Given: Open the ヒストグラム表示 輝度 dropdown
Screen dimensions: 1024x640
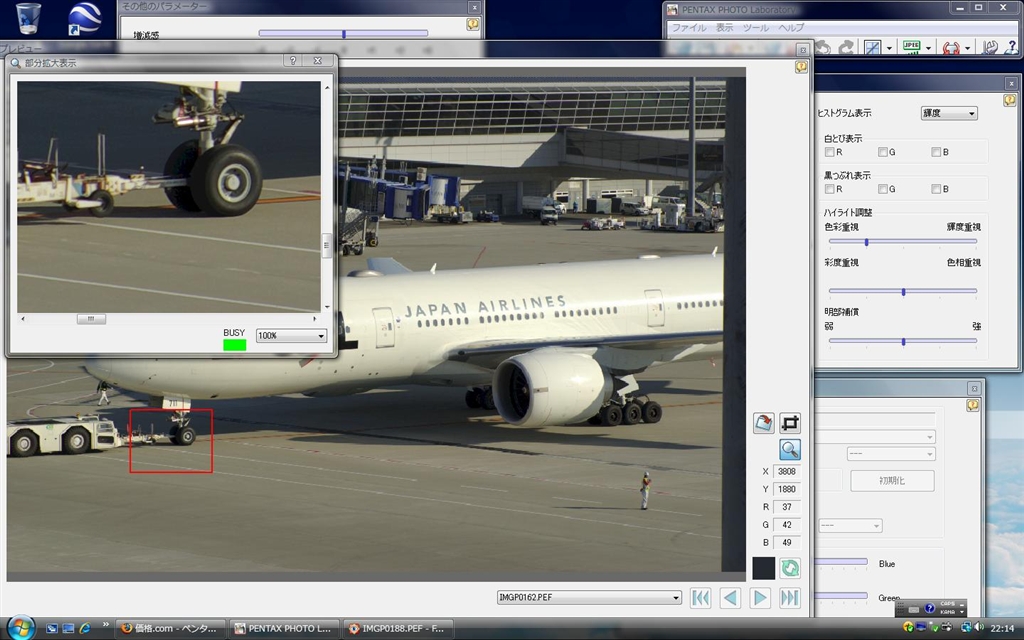Looking at the screenshot, I should [949, 113].
